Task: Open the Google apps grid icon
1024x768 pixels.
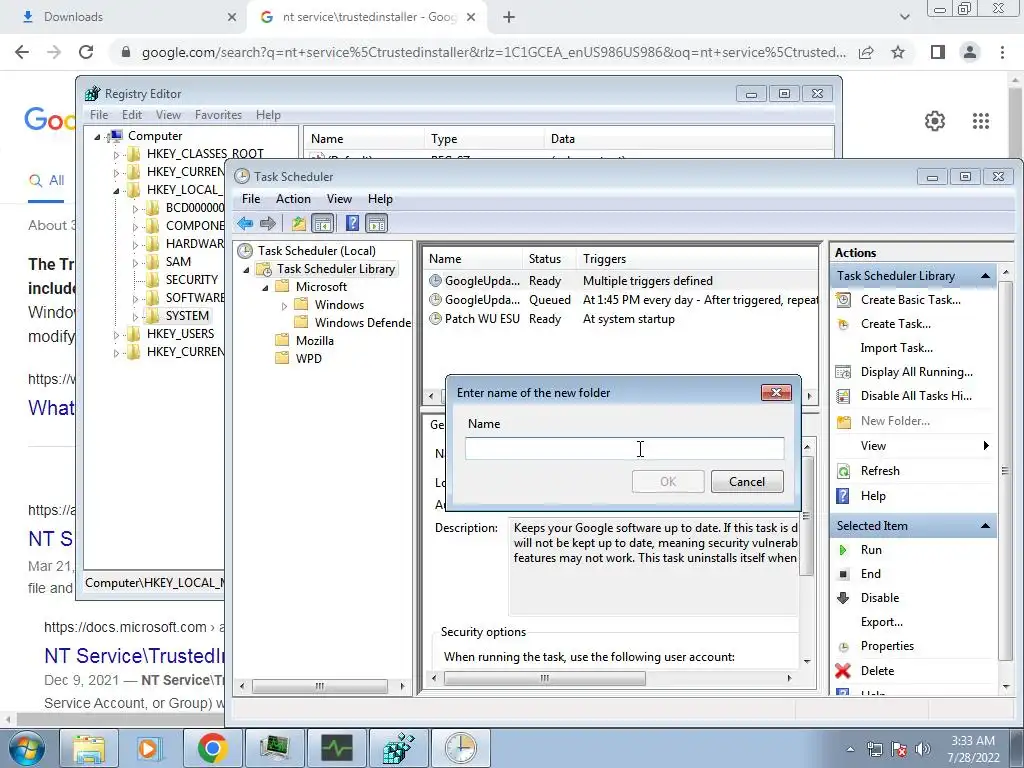Action: point(981,121)
